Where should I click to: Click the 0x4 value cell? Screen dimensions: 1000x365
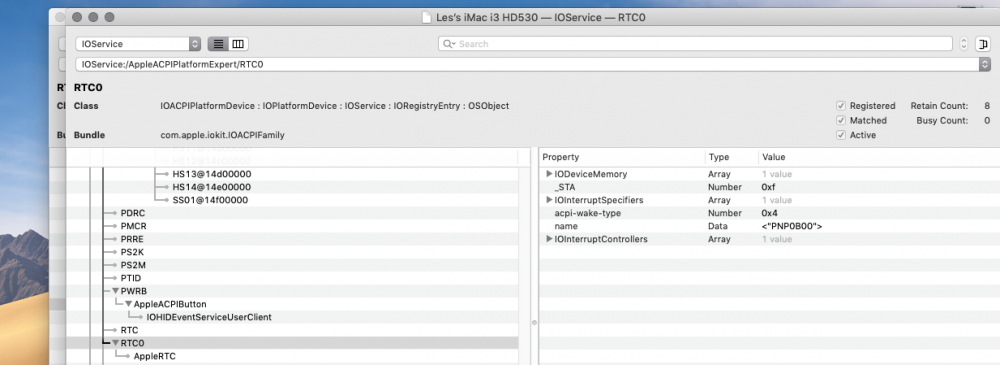coord(769,213)
